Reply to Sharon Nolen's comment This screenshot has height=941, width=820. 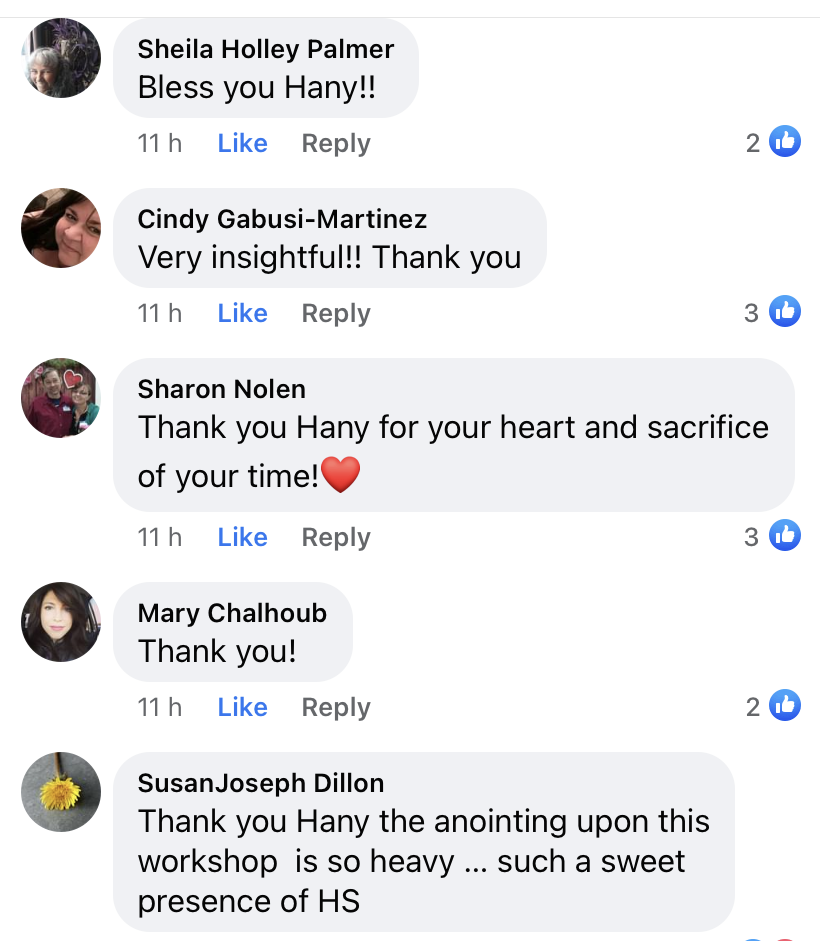coord(336,538)
